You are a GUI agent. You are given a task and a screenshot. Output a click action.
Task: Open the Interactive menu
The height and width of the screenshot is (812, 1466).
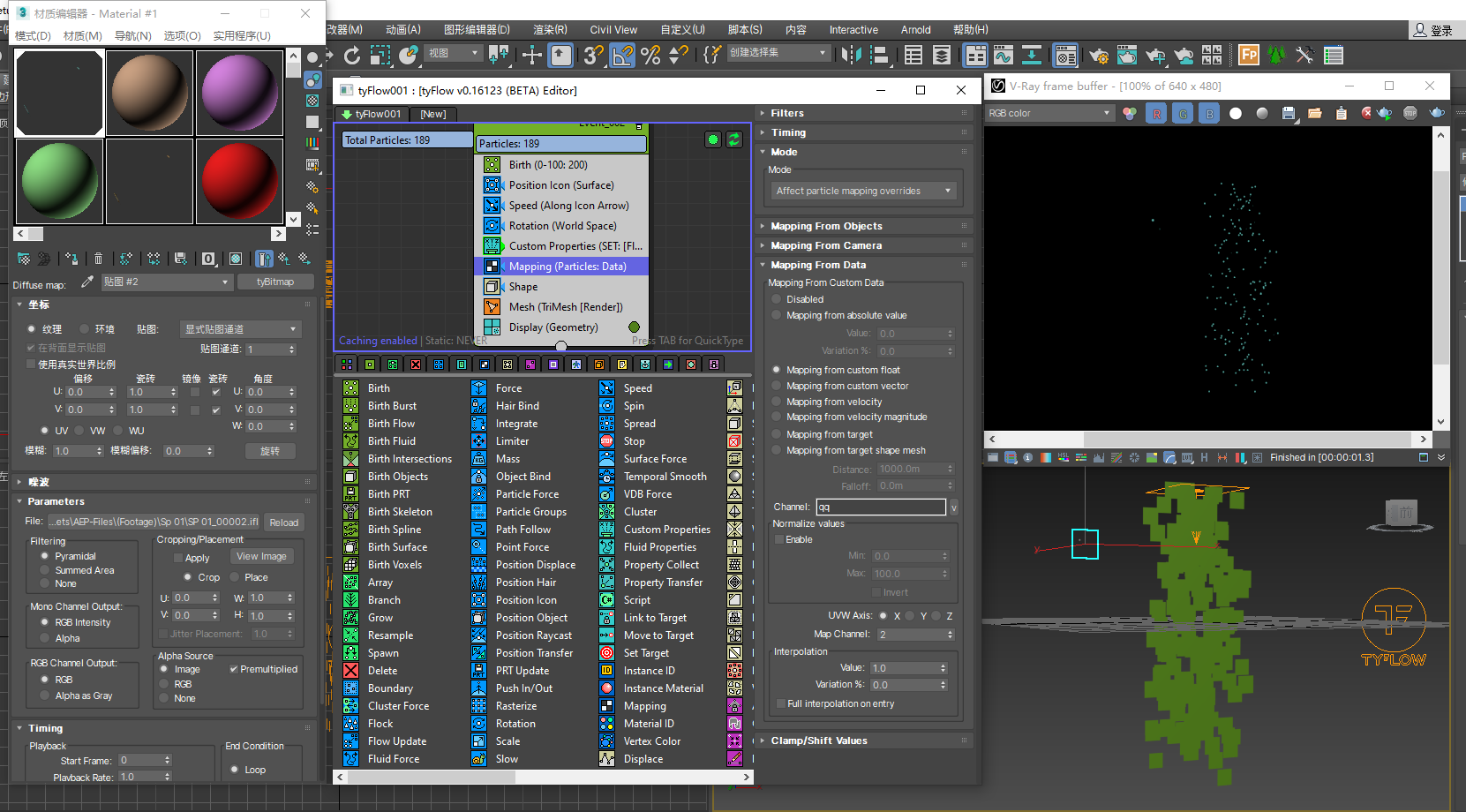853,30
